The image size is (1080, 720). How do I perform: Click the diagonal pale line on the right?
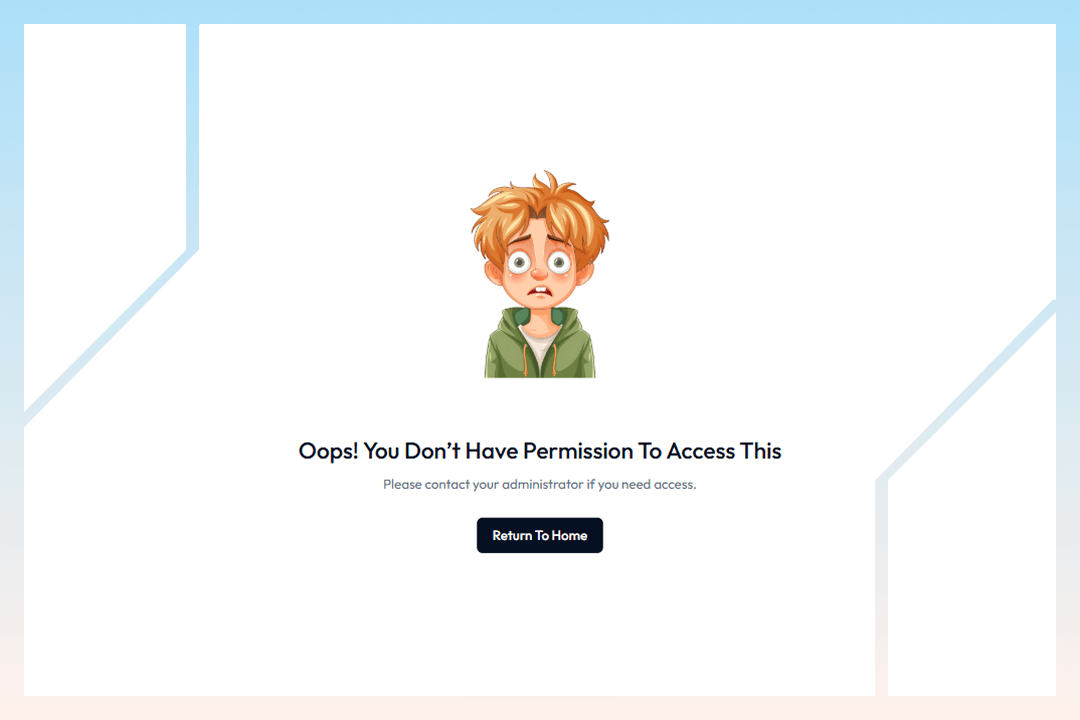click(x=966, y=390)
